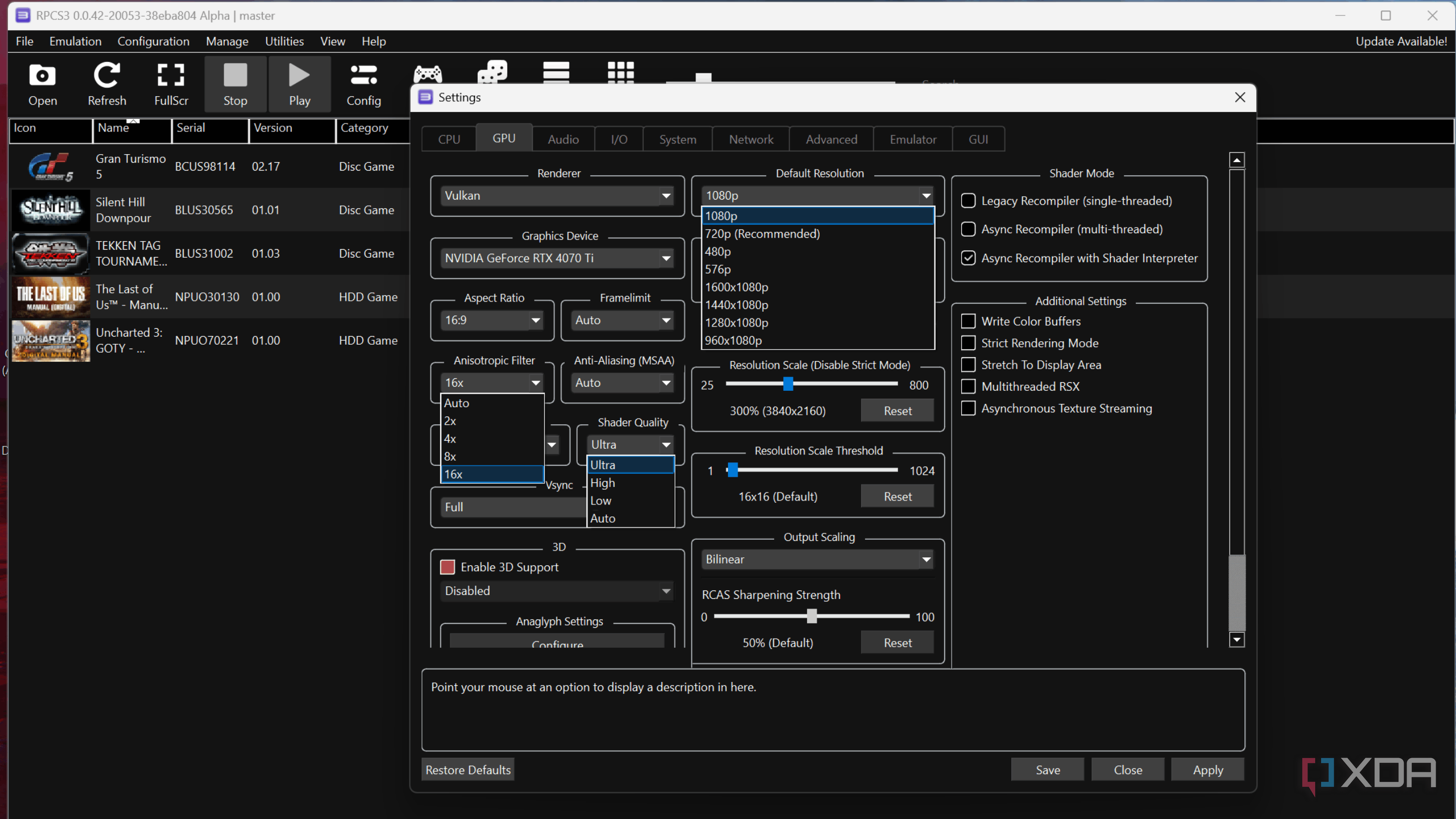Switch to the CPU settings tab
Viewport: 1456px width, 819px height.
tap(449, 139)
